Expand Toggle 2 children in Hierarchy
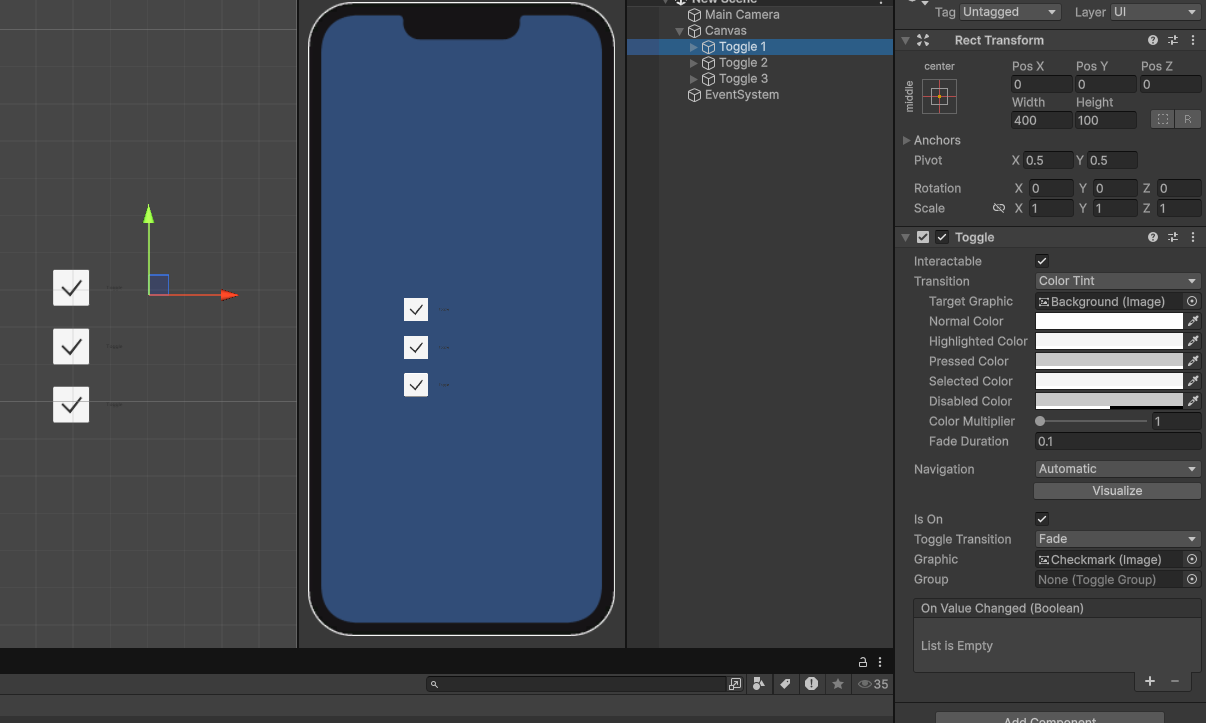The image size is (1206, 723). click(x=694, y=63)
